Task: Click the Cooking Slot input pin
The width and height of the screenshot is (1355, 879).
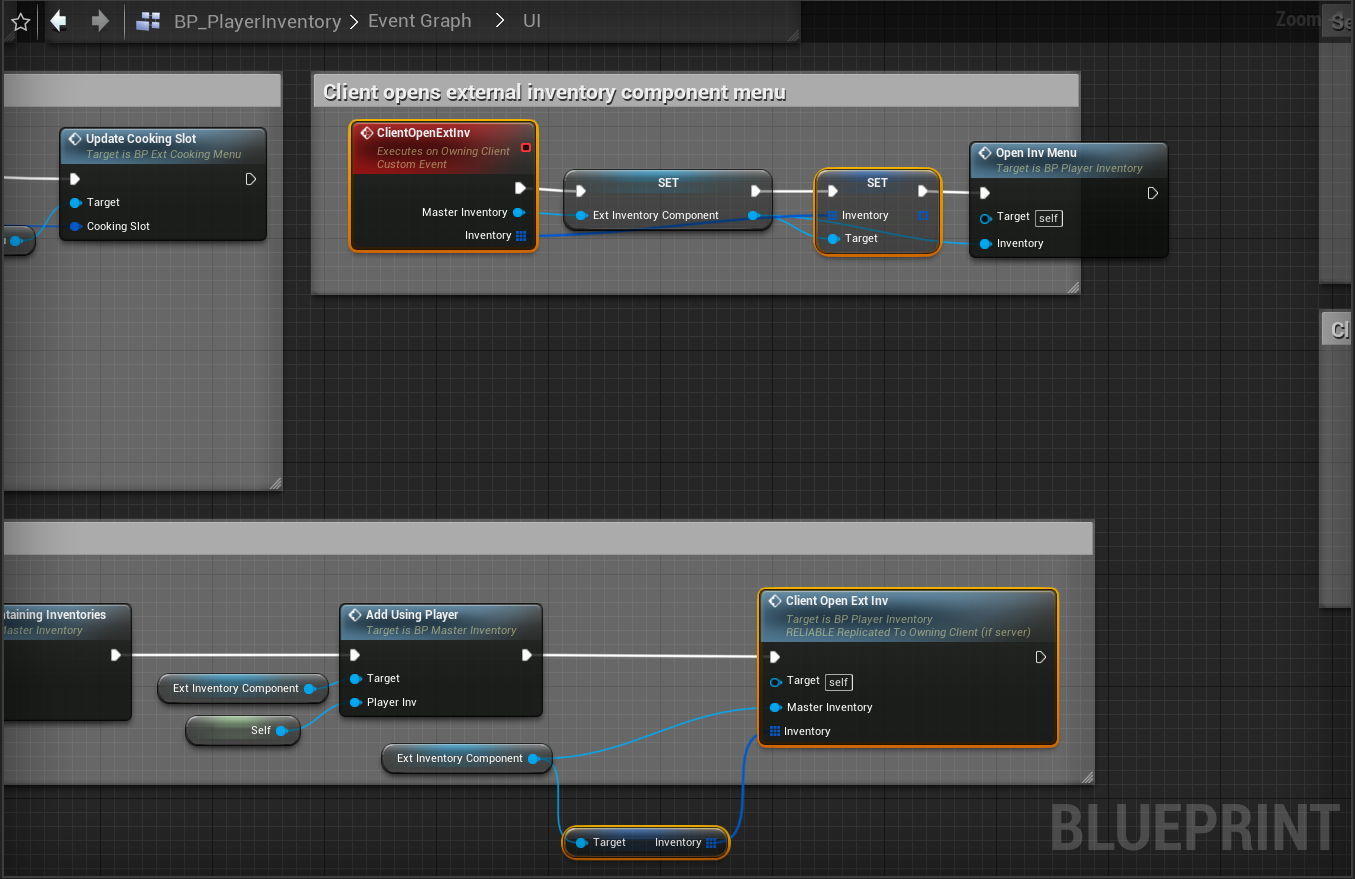Action: [x=76, y=226]
